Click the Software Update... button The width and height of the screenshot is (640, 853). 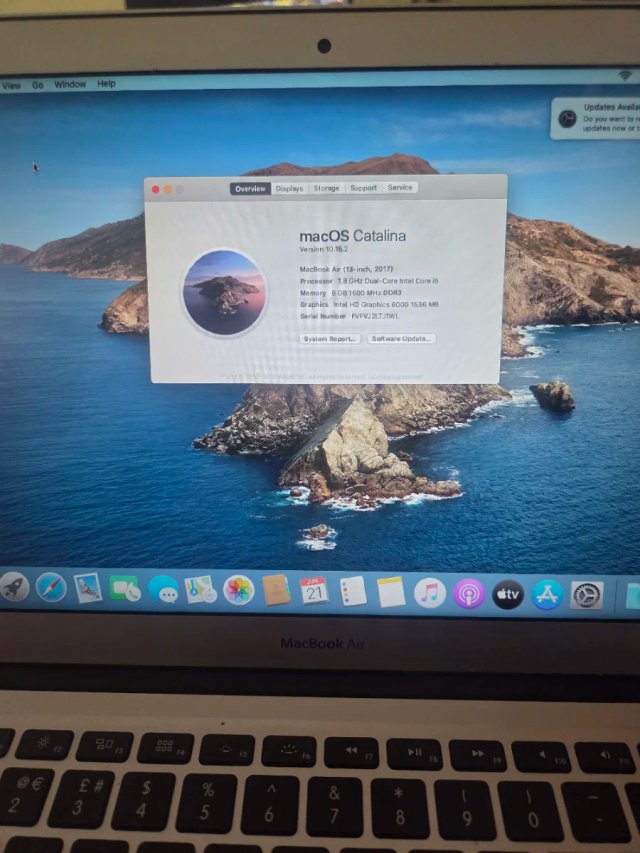(x=402, y=338)
